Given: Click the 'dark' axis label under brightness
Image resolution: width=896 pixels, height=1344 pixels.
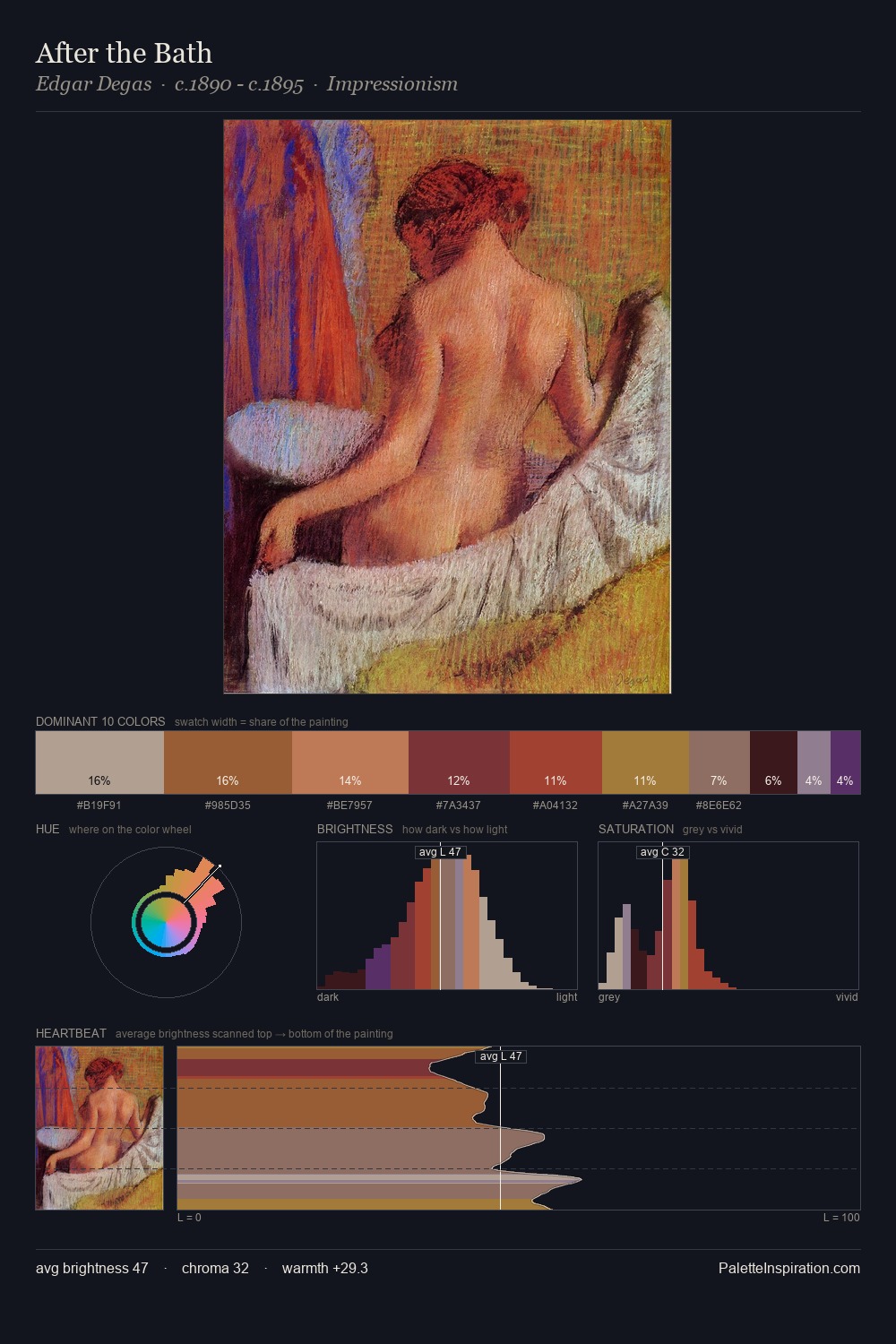Looking at the screenshot, I should tap(328, 997).
